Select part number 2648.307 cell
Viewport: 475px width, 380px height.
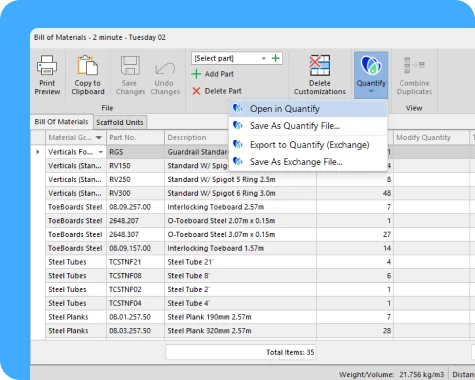pyautogui.click(x=135, y=234)
